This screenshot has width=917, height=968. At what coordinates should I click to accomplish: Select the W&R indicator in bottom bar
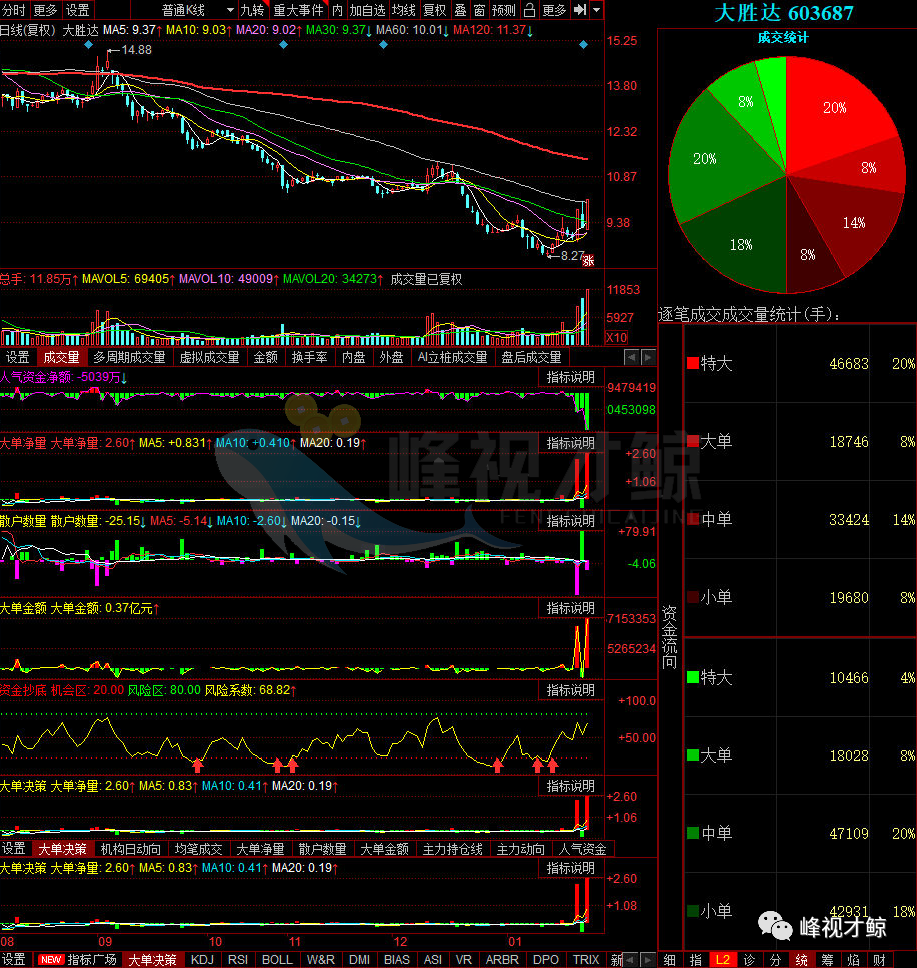point(320,960)
